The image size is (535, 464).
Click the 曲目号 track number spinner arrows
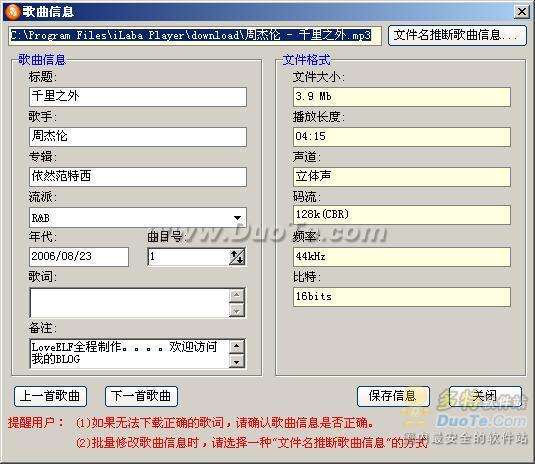pos(237,257)
